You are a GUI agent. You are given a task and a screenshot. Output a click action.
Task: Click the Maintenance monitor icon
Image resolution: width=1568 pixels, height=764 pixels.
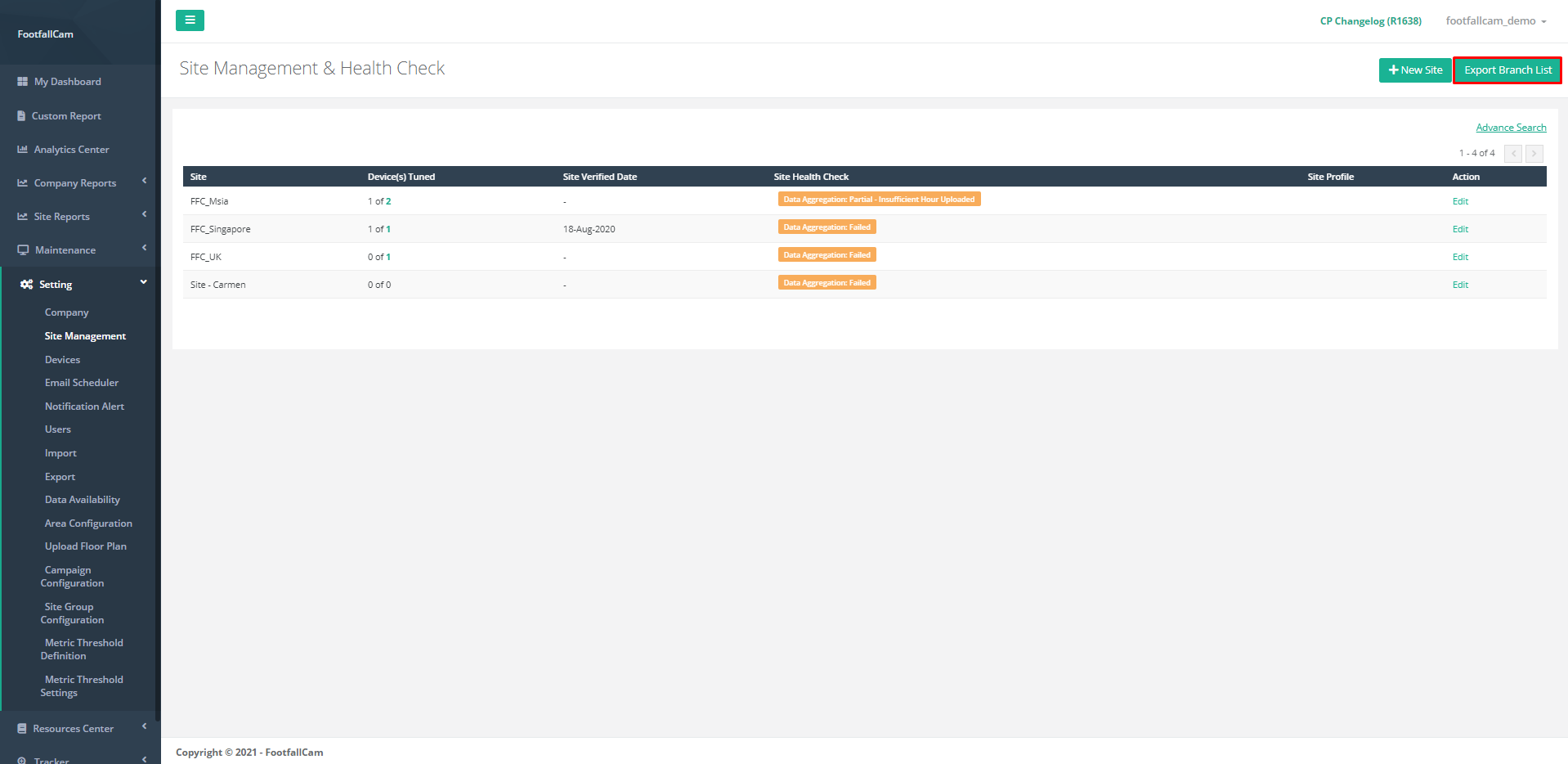23,250
